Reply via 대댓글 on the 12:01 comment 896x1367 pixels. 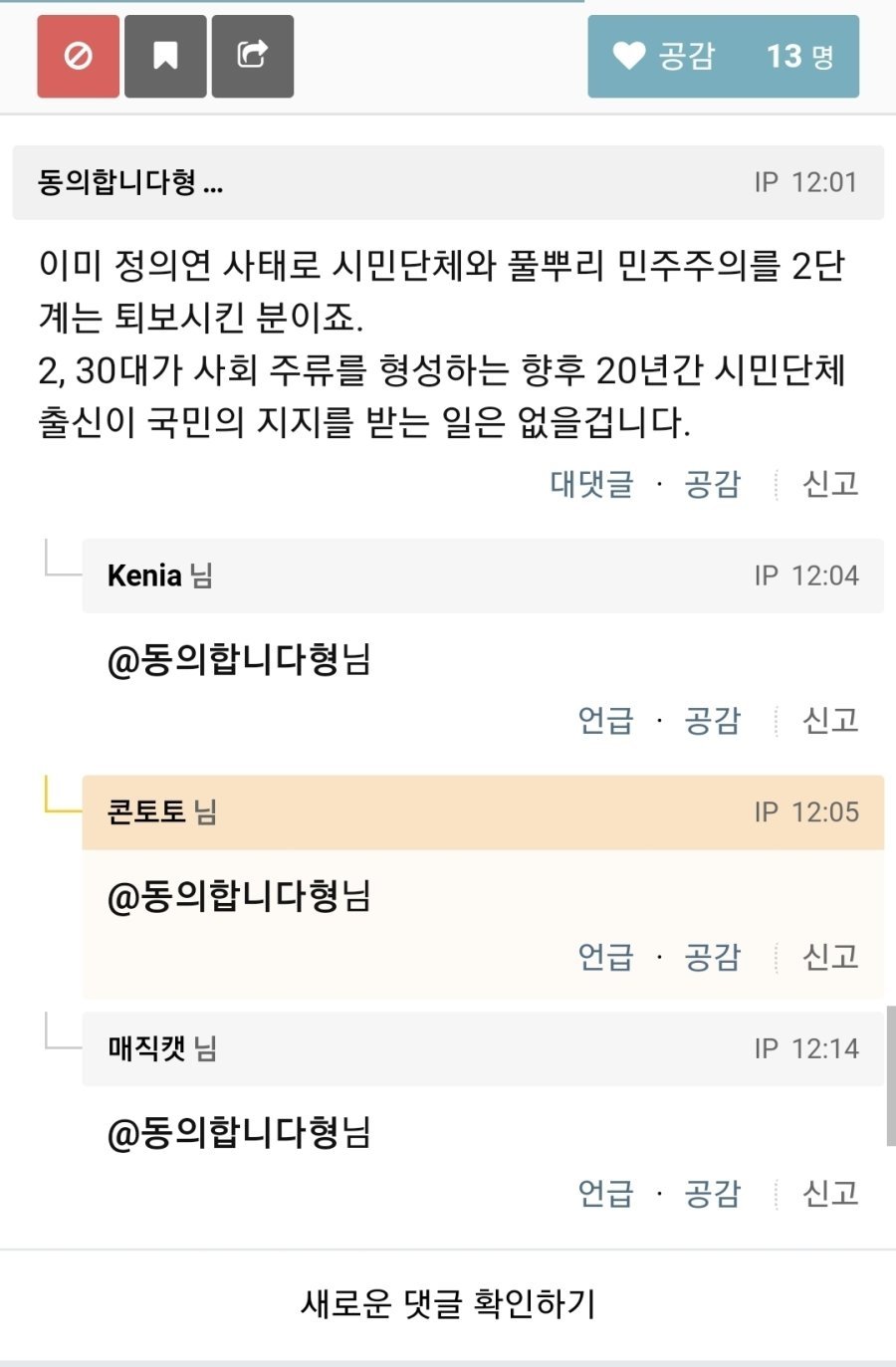(x=591, y=484)
